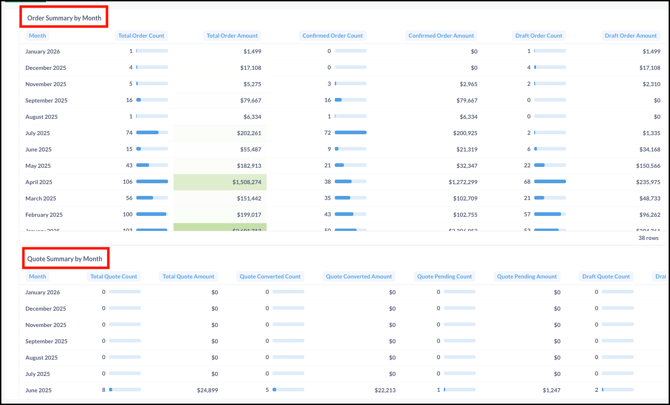Sort by Total Order Amount column header
670x405 pixels.
point(232,36)
